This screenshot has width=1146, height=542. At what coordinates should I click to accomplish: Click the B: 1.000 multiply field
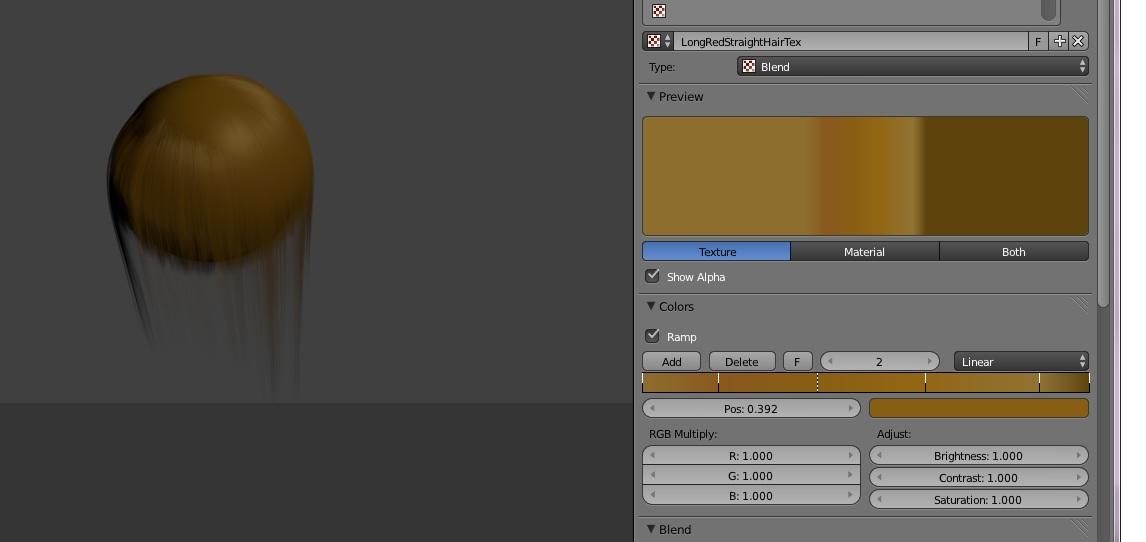coord(751,495)
